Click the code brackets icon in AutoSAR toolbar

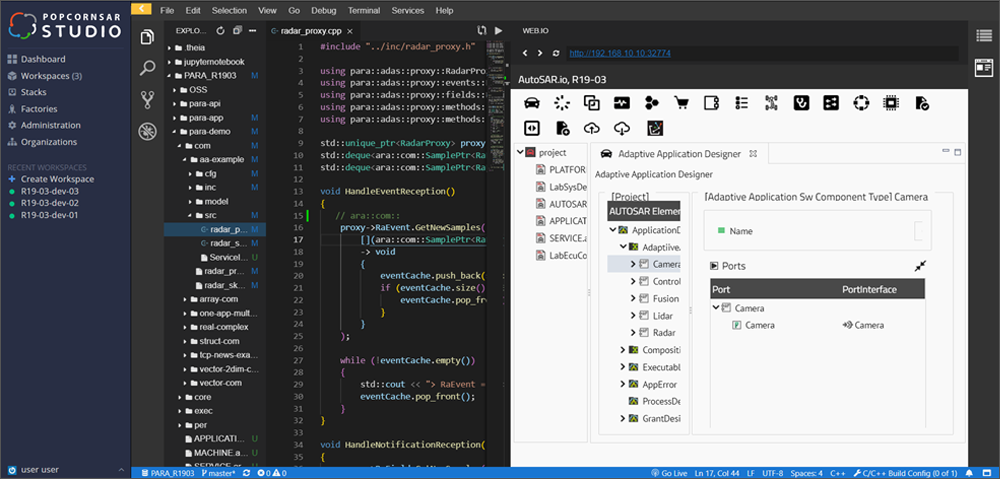[x=531, y=128]
